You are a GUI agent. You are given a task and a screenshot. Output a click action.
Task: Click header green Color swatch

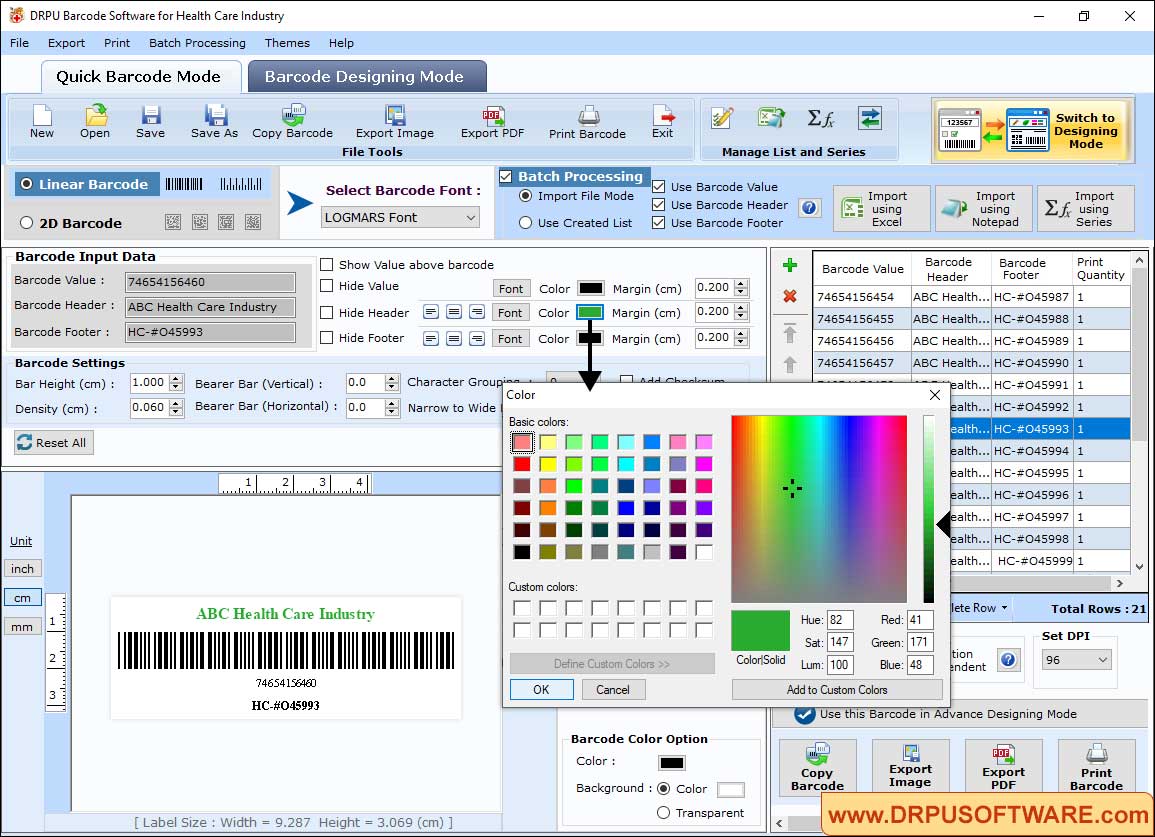tap(590, 312)
